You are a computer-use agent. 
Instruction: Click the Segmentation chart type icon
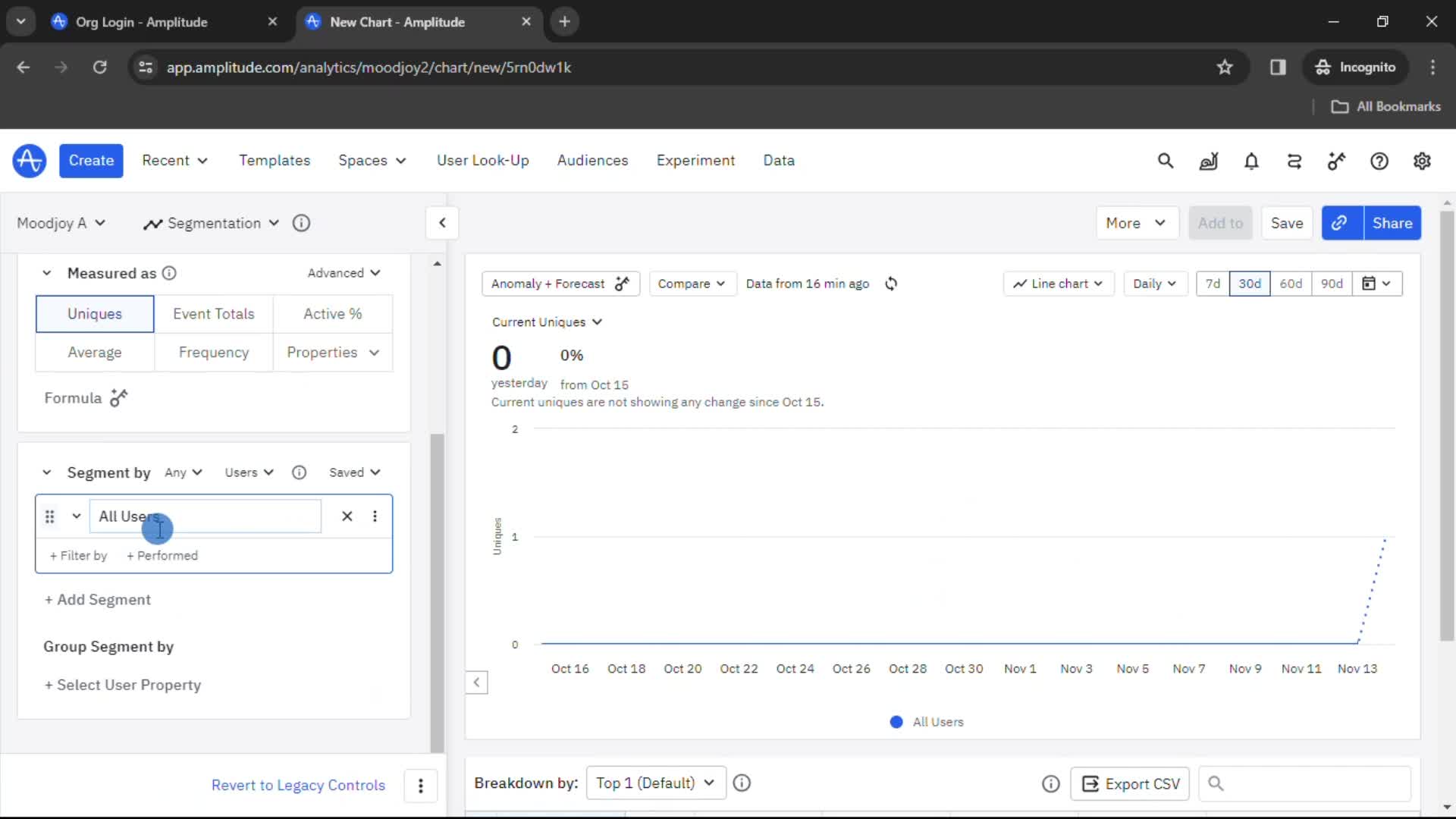click(x=152, y=222)
